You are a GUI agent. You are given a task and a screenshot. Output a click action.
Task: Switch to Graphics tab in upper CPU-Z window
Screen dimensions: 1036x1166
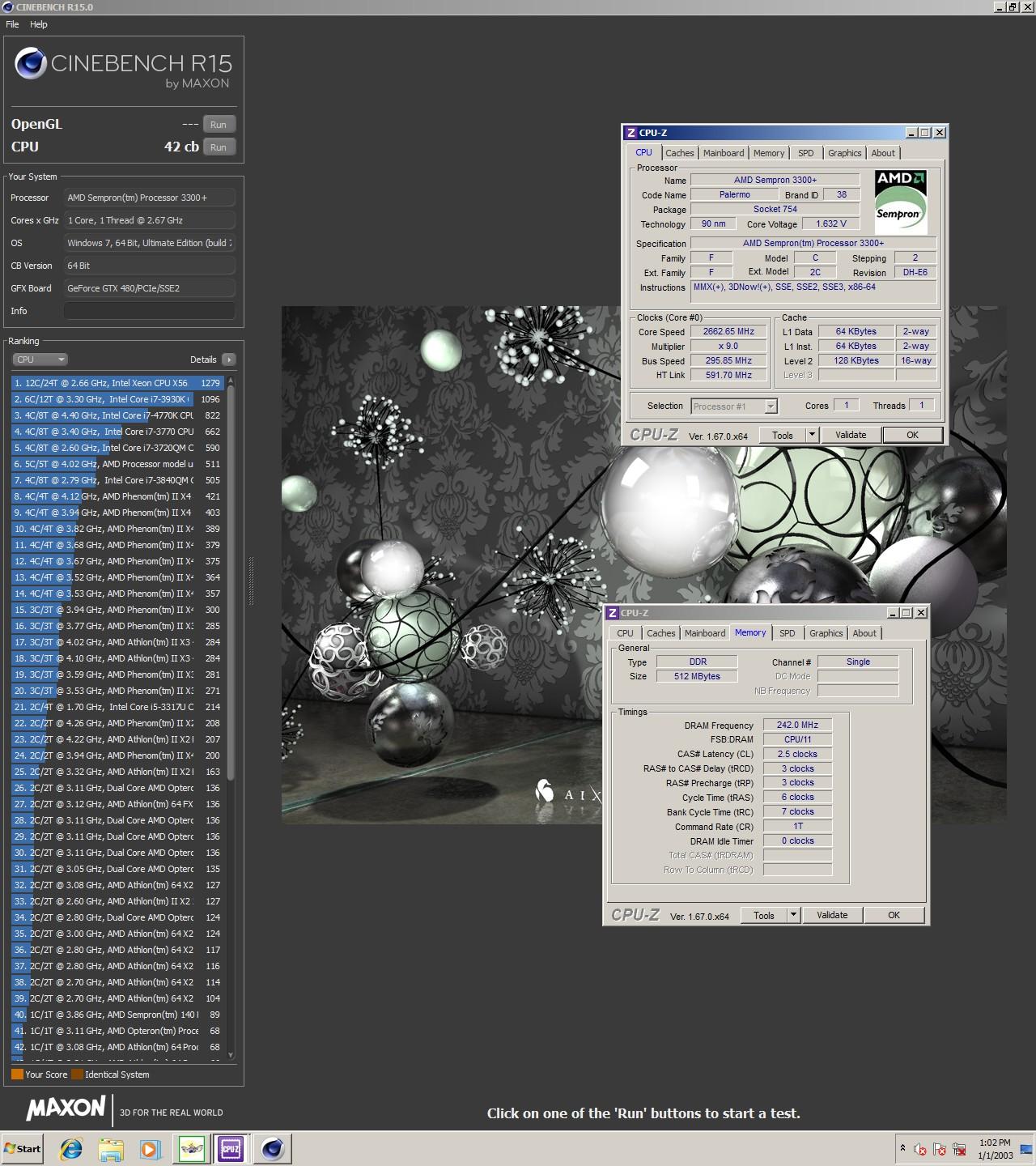(x=845, y=153)
